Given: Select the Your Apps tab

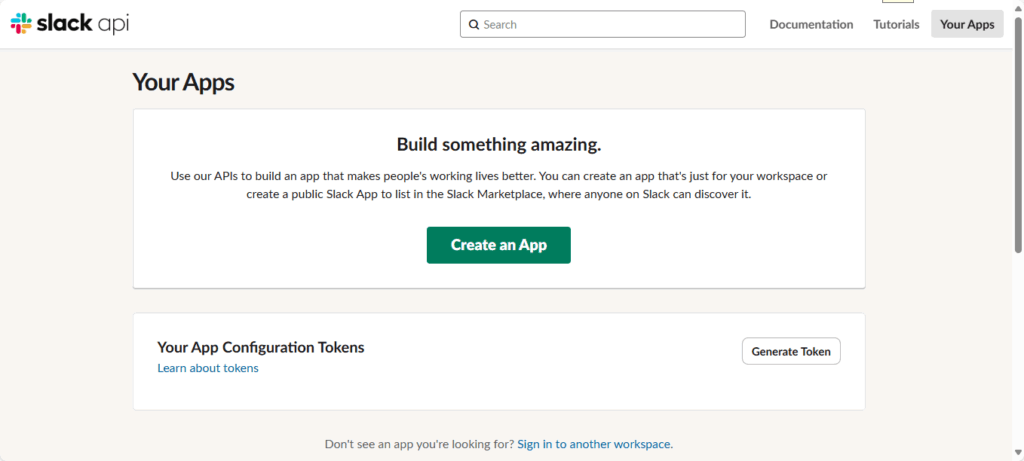Looking at the screenshot, I should tap(967, 24).
